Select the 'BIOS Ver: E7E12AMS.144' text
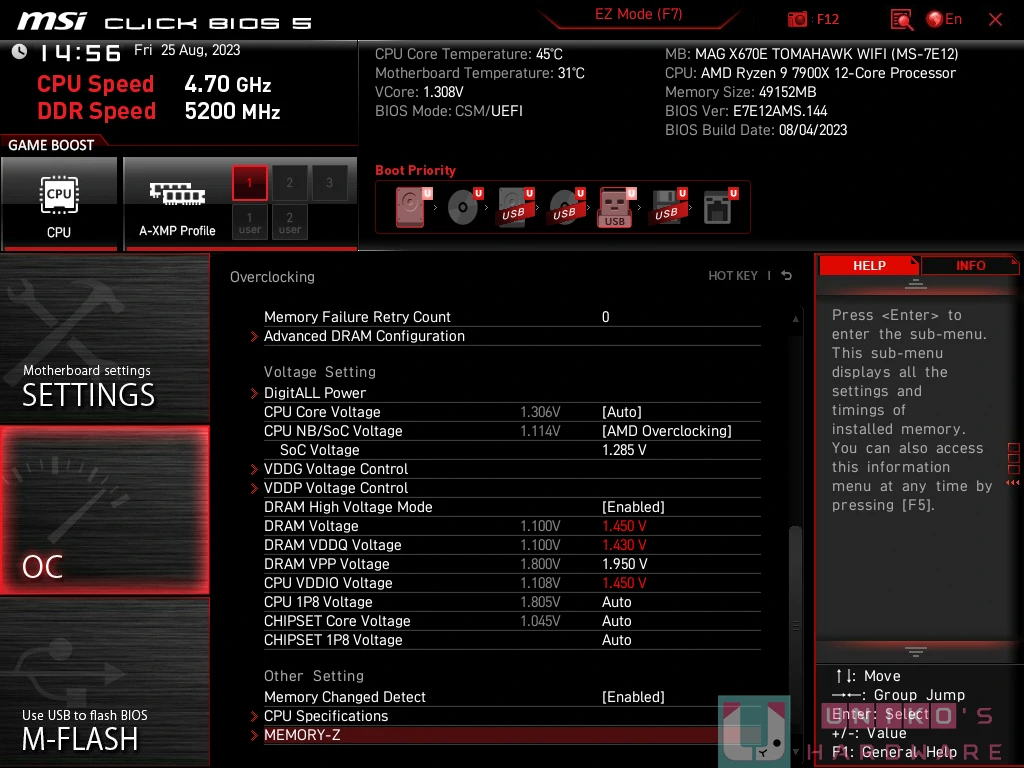Image resolution: width=1024 pixels, height=768 pixels. [x=746, y=111]
